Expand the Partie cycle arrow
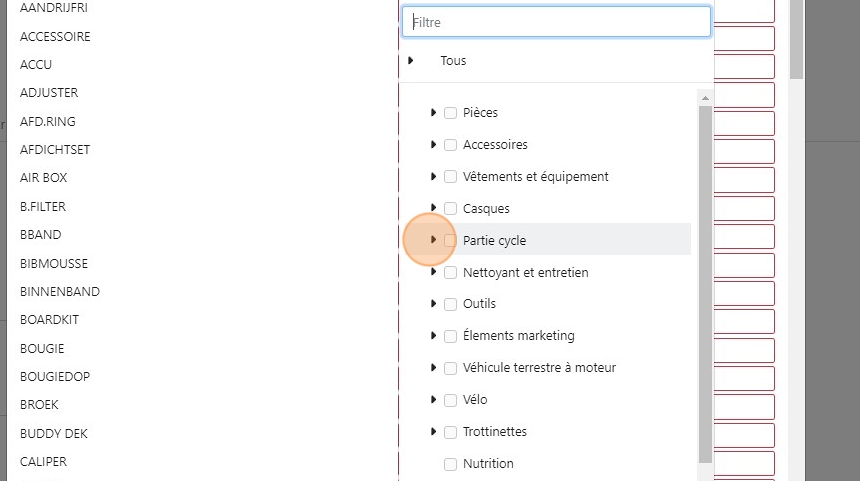860x481 pixels. coord(433,240)
